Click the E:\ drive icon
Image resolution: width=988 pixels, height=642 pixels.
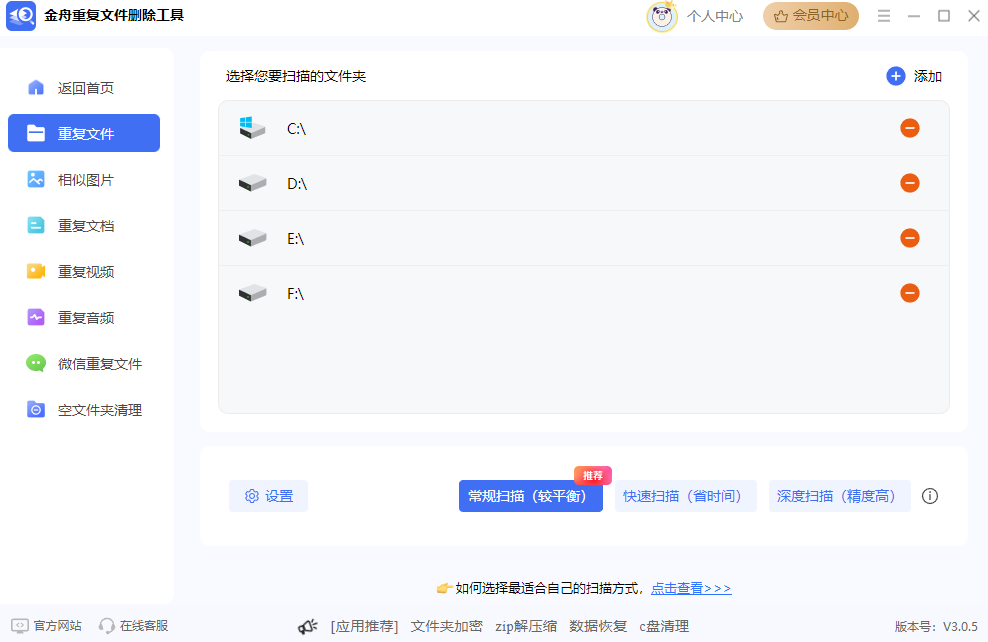click(x=253, y=238)
